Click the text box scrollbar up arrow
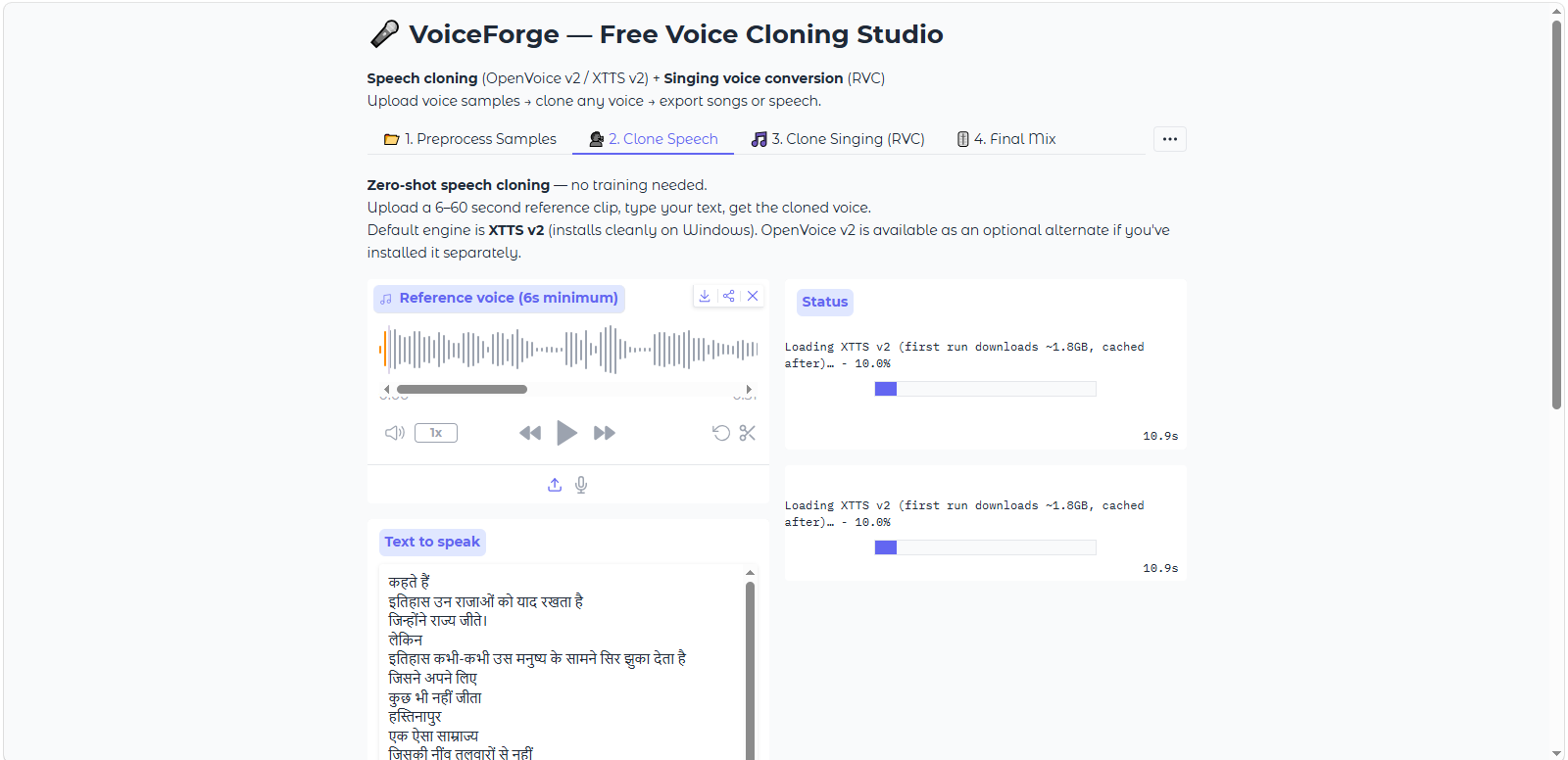 pos(750,572)
